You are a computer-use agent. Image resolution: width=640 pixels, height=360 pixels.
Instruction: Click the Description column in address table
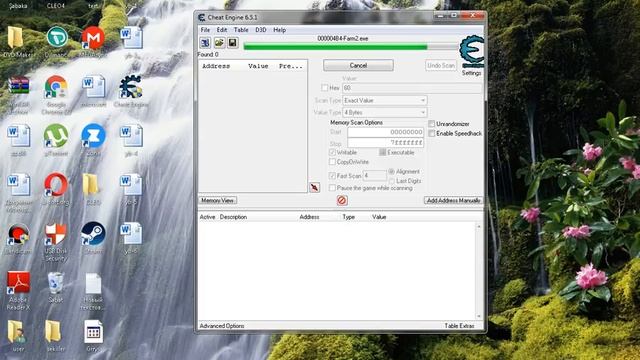click(x=233, y=217)
